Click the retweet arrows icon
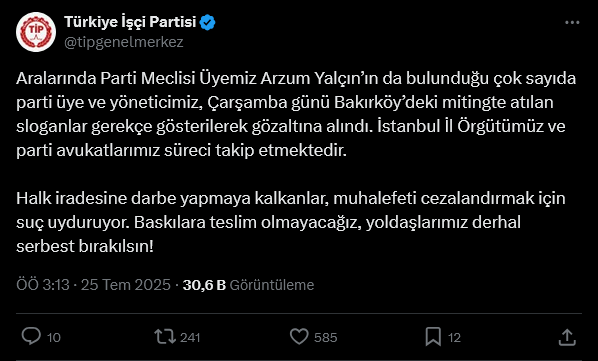Screen dimensions: 598x361 click(165, 337)
